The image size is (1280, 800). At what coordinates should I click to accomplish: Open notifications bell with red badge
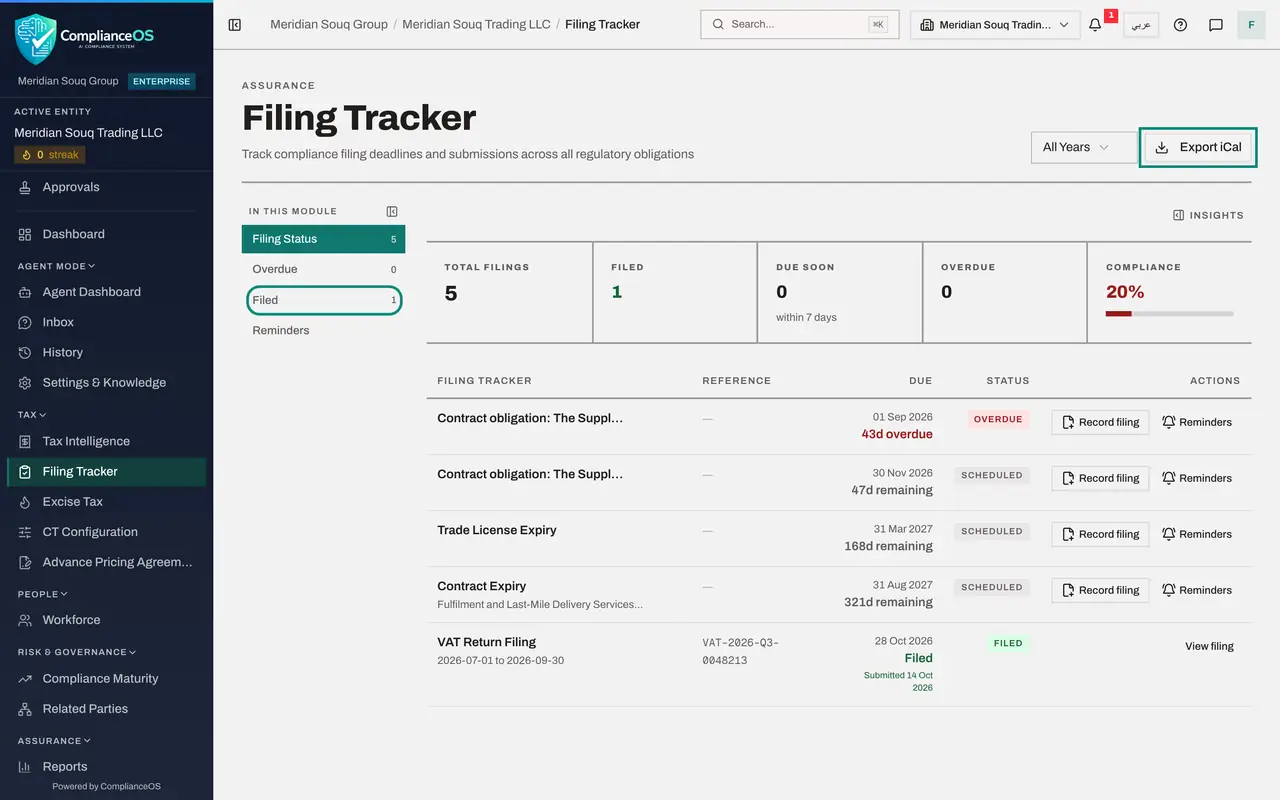[1096, 25]
